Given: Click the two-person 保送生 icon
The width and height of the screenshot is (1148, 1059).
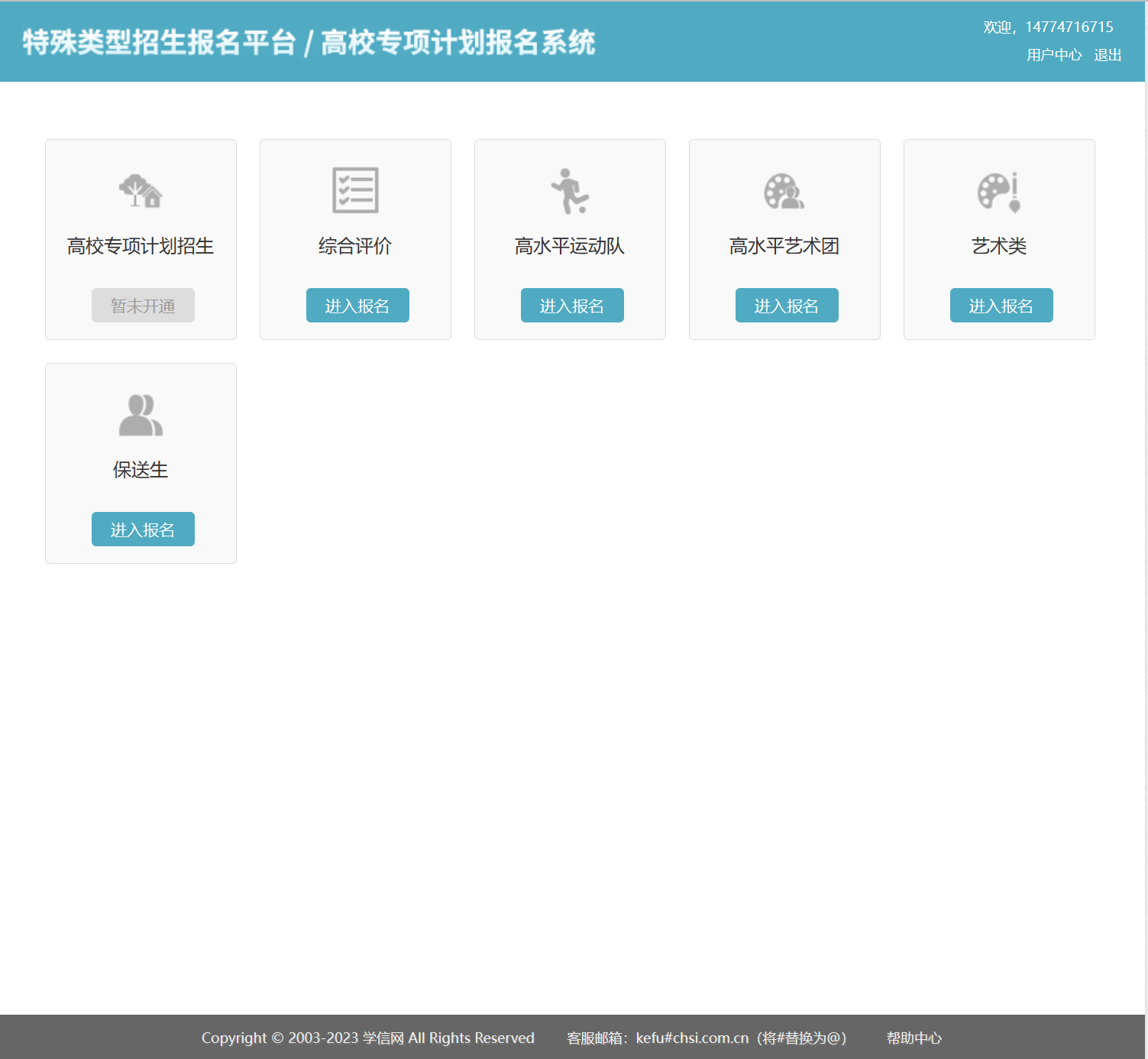Looking at the screenshot, I should [141, 415].
